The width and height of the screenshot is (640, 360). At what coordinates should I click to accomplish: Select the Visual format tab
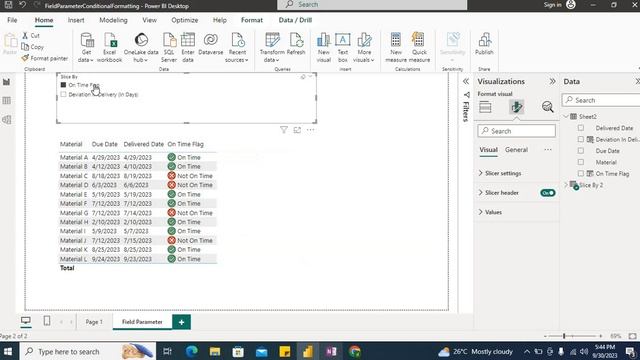click(x=488, y=150)
